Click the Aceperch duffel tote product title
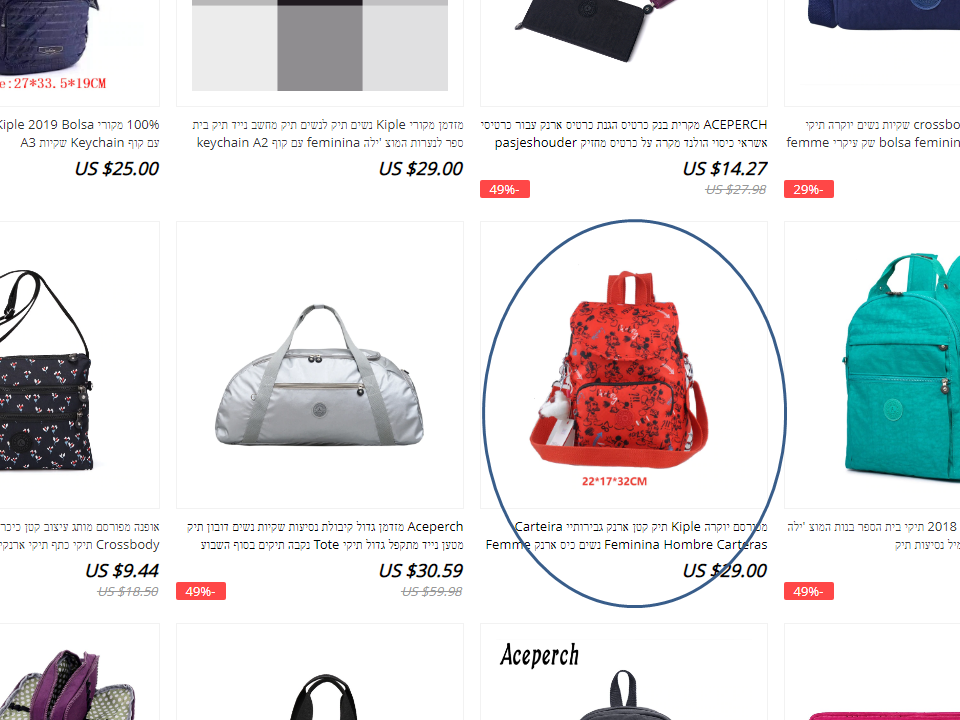This screenshot has height=720, width=960. pos(325,536)
